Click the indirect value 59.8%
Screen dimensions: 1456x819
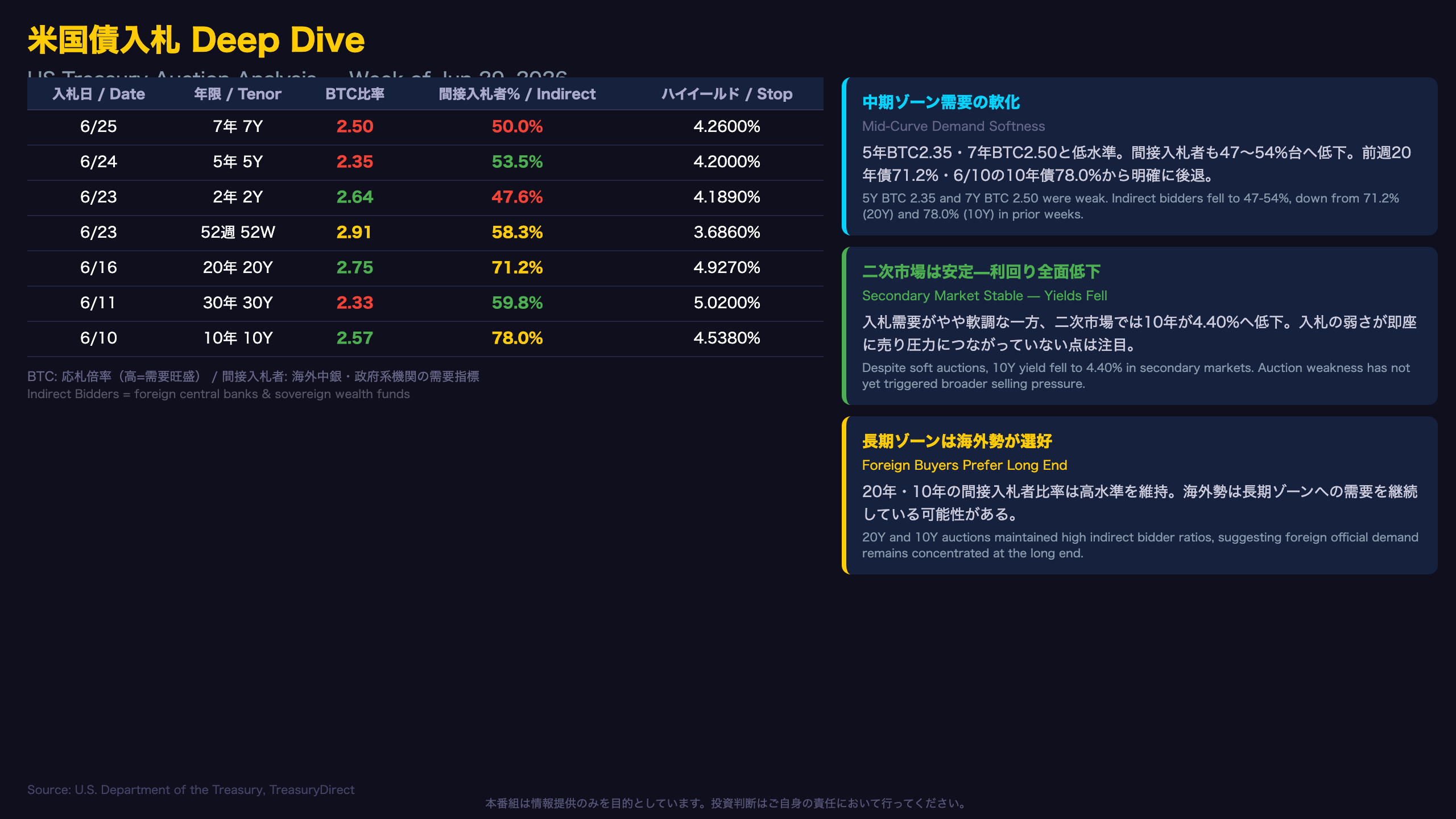click(517, 303)
